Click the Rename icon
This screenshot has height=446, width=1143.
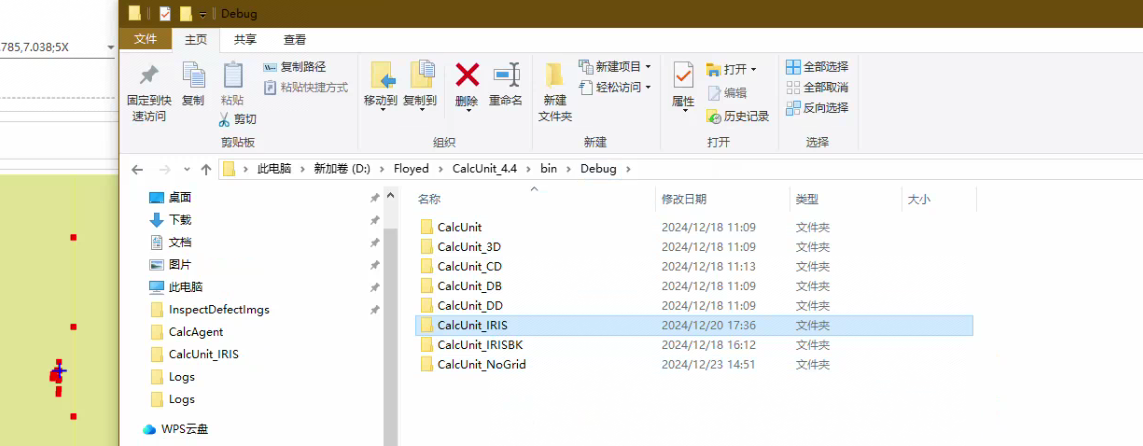click(506, 76)
